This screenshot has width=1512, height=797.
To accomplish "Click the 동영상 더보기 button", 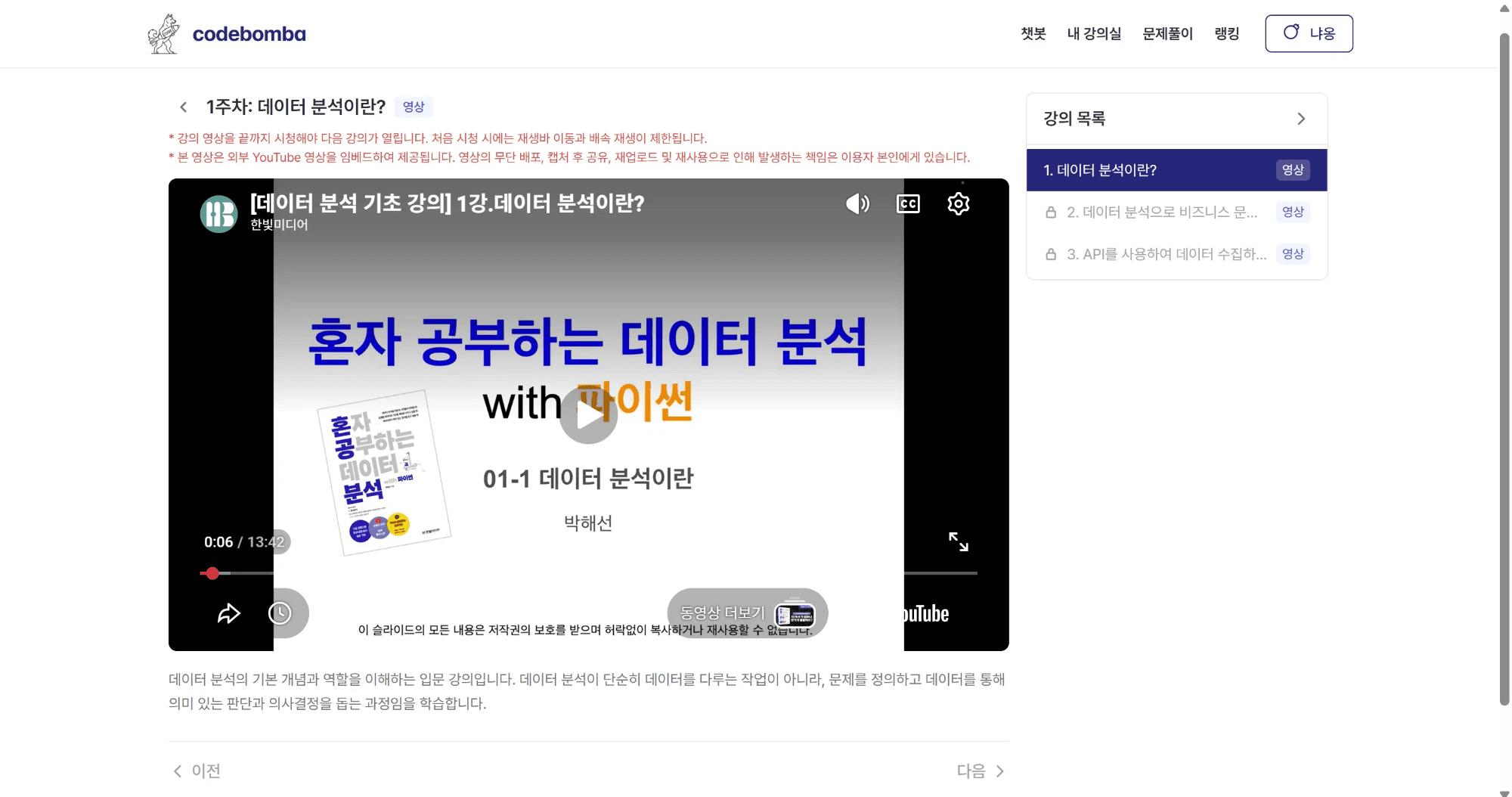I will point(748,613).
